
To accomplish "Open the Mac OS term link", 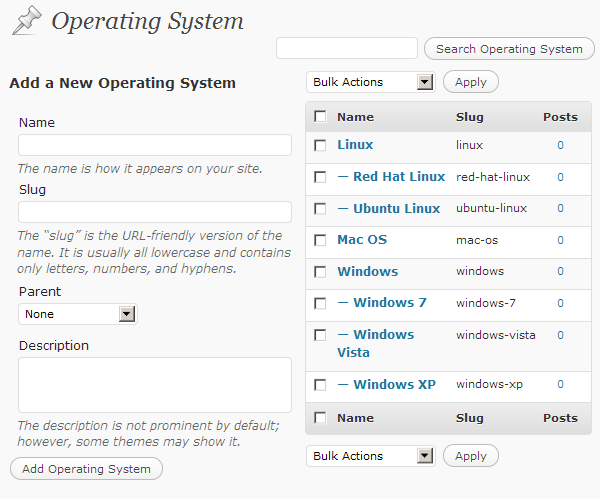I will pos(362,240).
